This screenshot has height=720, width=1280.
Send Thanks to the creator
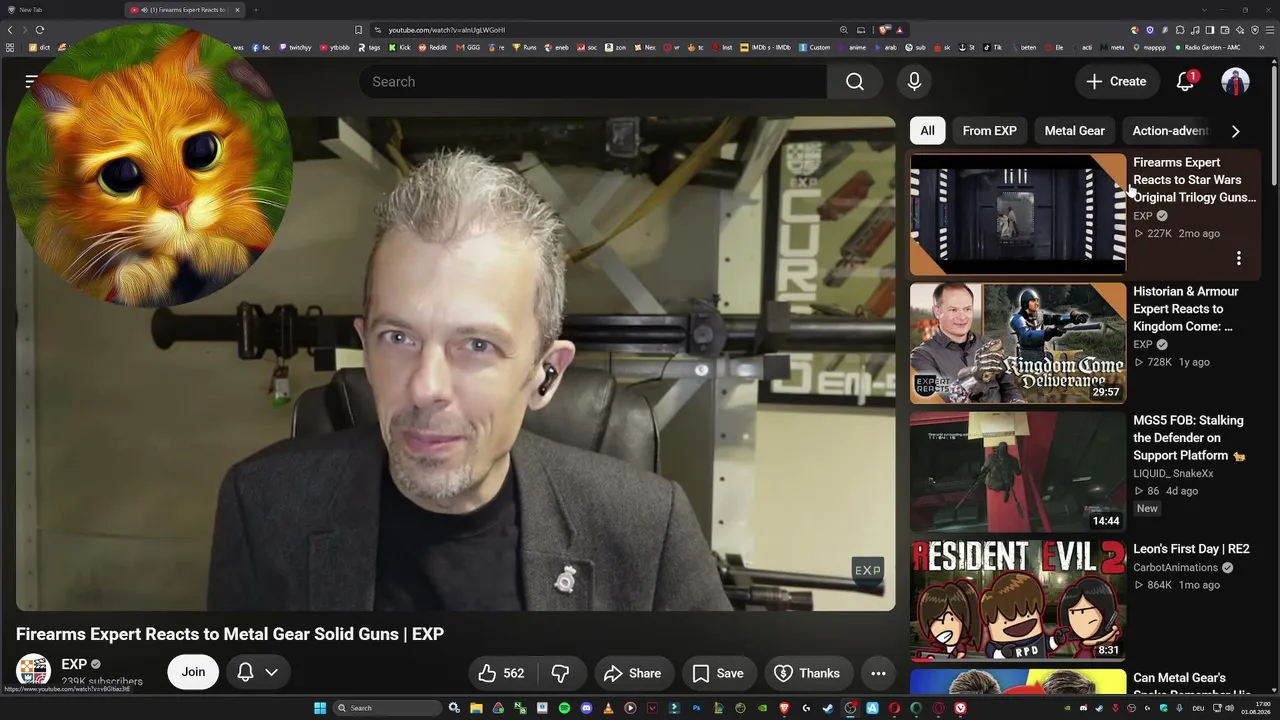807,673
